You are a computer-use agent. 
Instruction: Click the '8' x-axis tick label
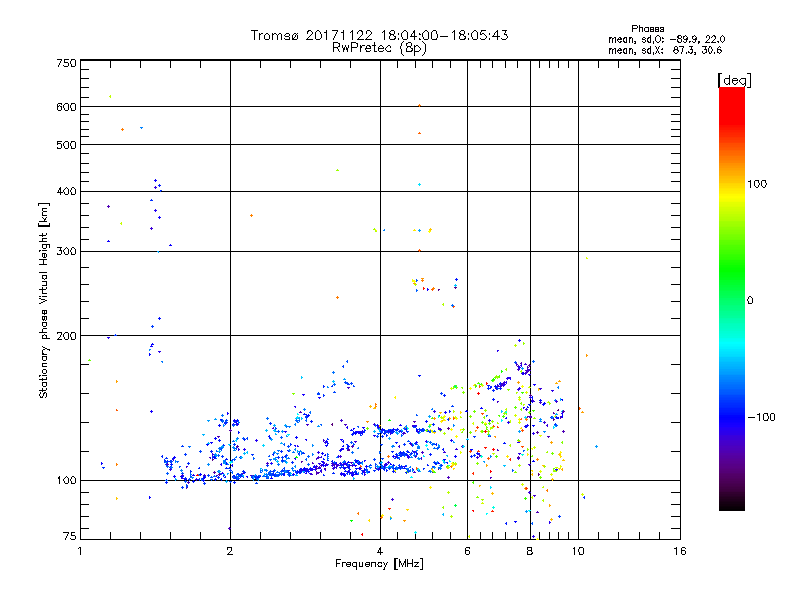pos(530,551)
